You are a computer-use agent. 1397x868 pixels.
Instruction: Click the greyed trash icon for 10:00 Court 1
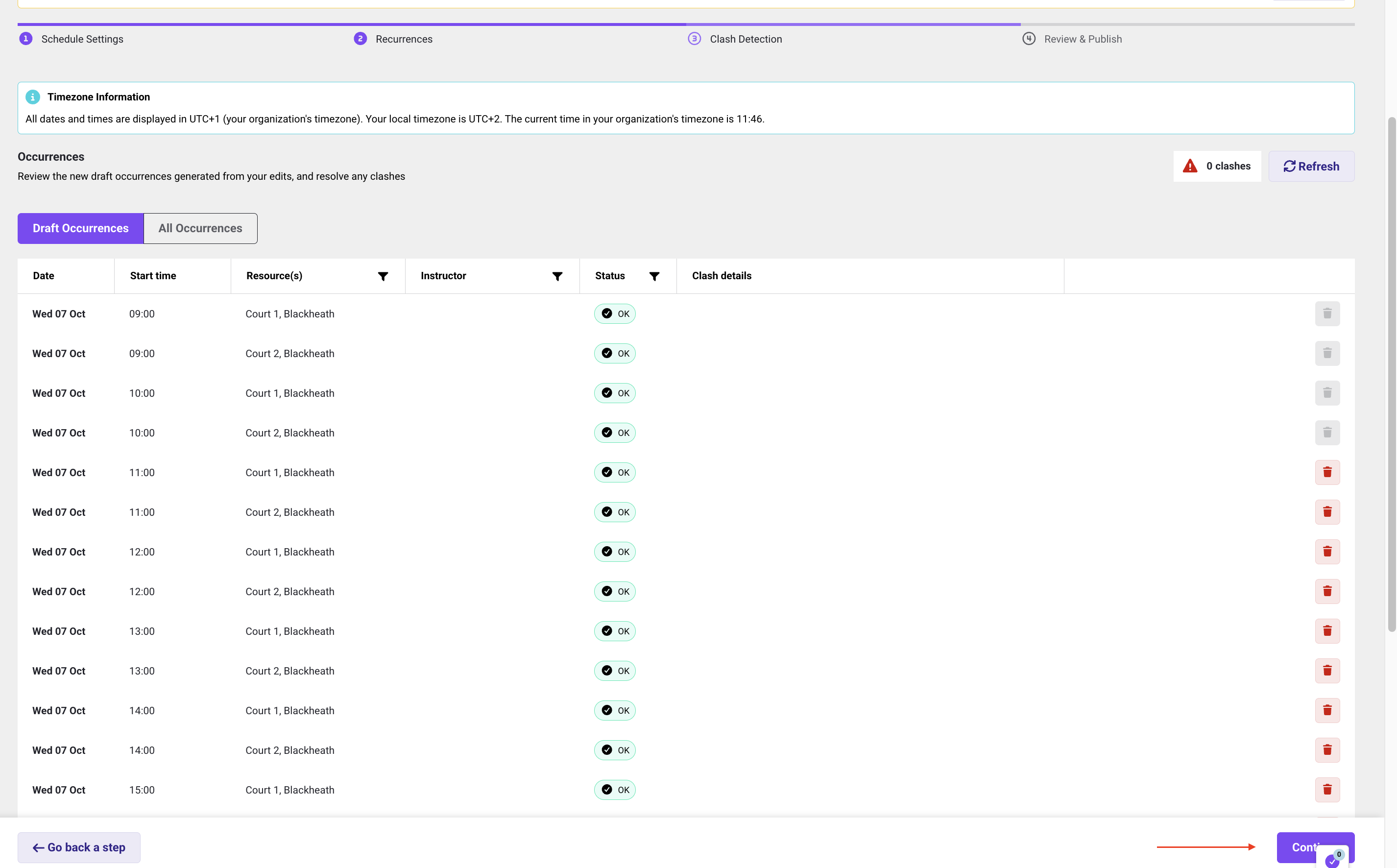click(1327, 393)
